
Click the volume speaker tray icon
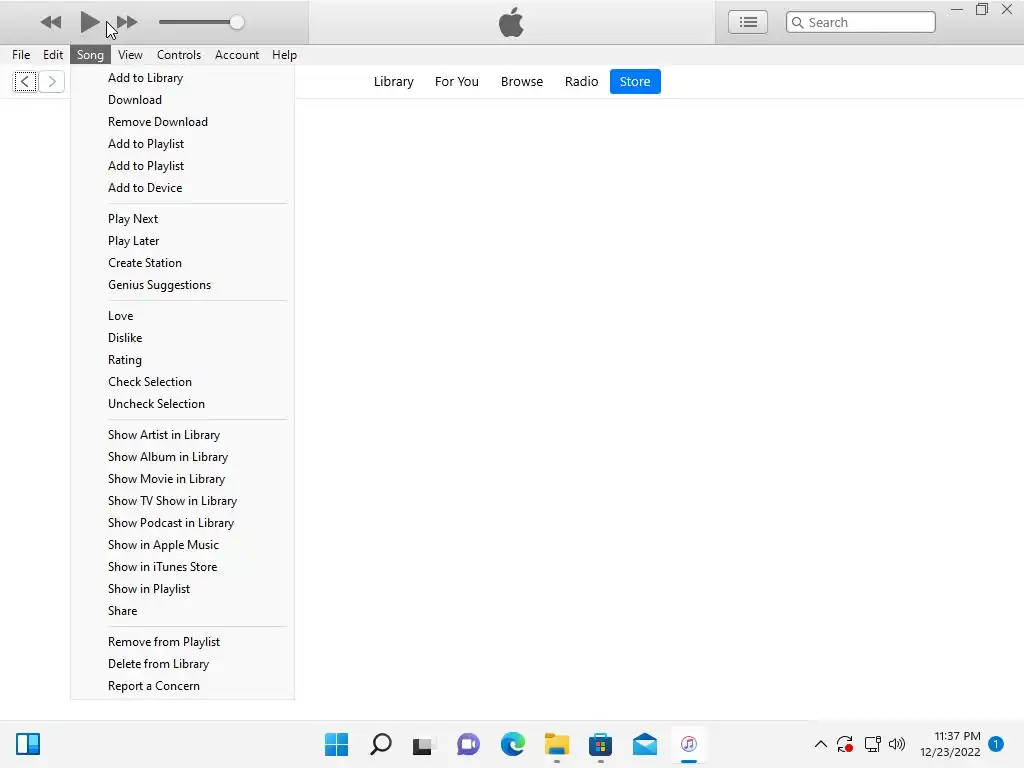(897, 744)
